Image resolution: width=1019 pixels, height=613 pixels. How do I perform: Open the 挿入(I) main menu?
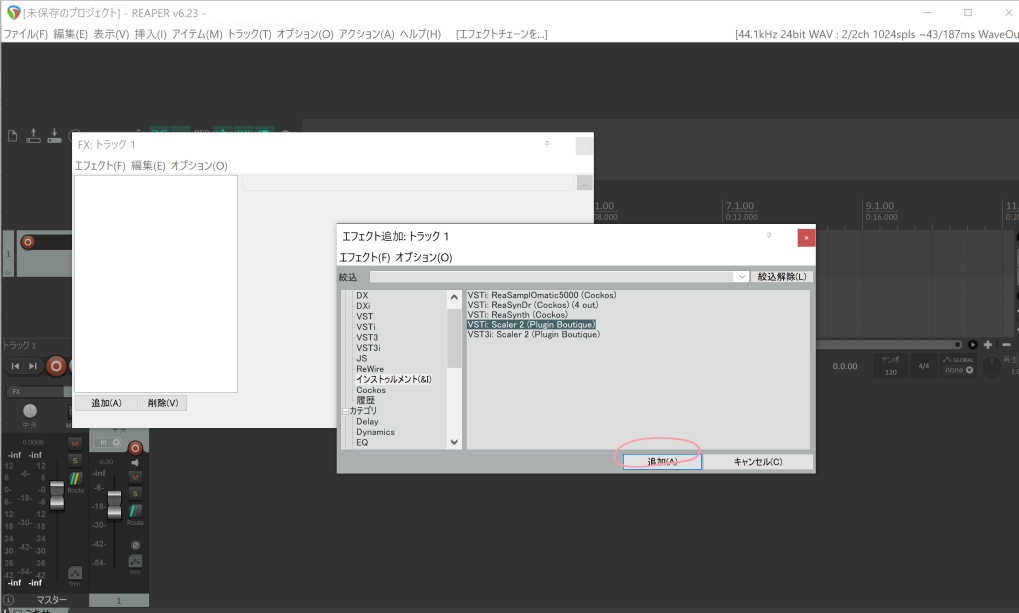(x=151, y=34)
